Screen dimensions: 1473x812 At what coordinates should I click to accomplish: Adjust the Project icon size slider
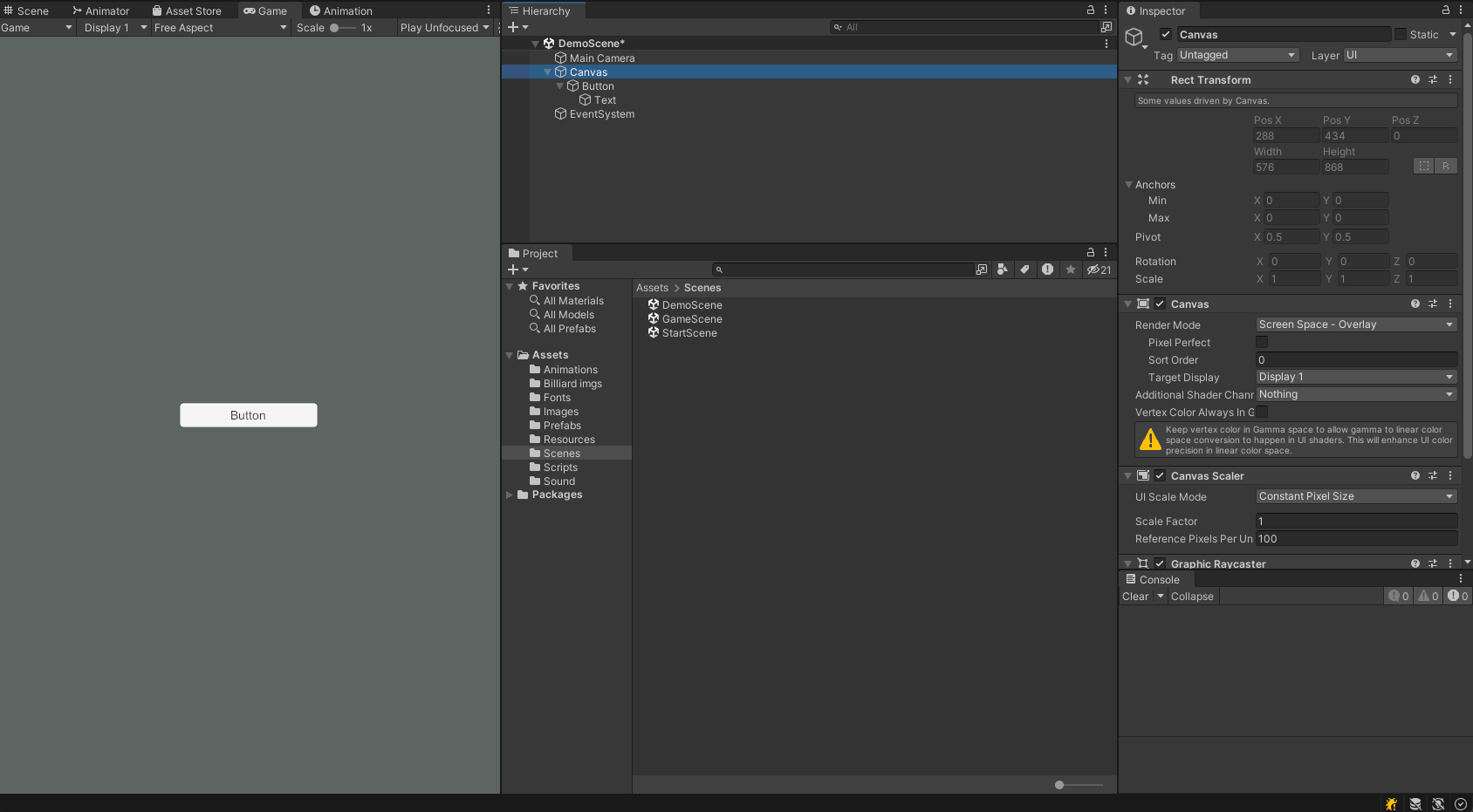tap(1079, 785)
